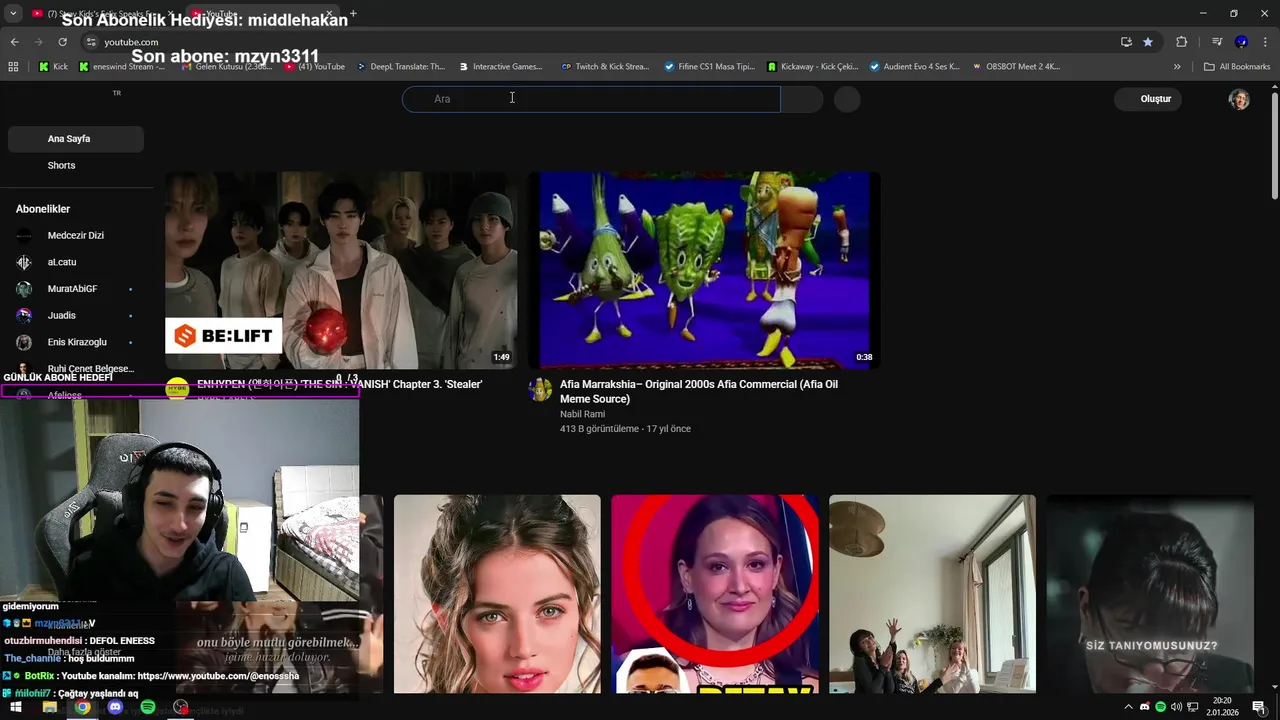Open 'Enis Kirazoglu' subscription channel
Screen dimensions: 1280x720
75,342
